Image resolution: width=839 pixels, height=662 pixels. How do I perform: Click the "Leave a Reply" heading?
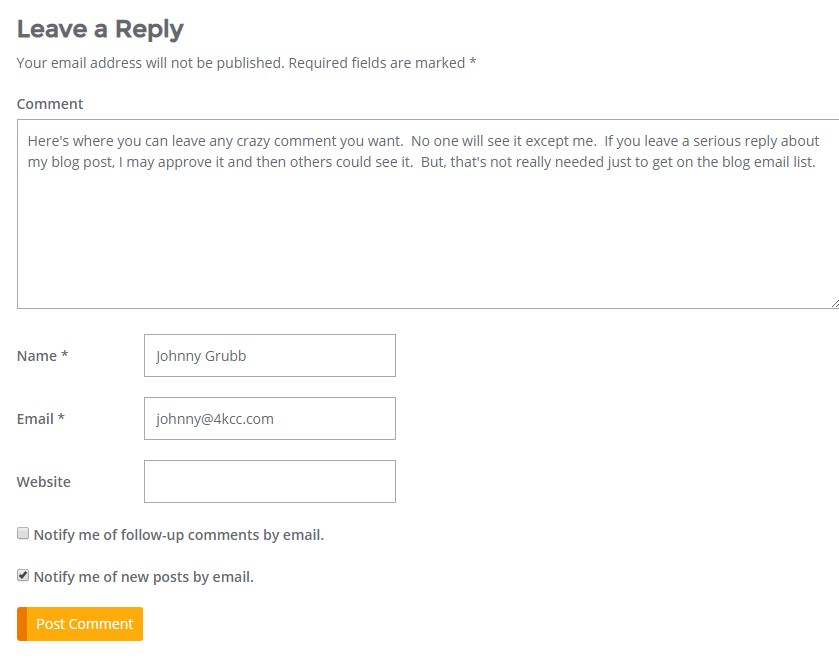click(x=100, y=29)
